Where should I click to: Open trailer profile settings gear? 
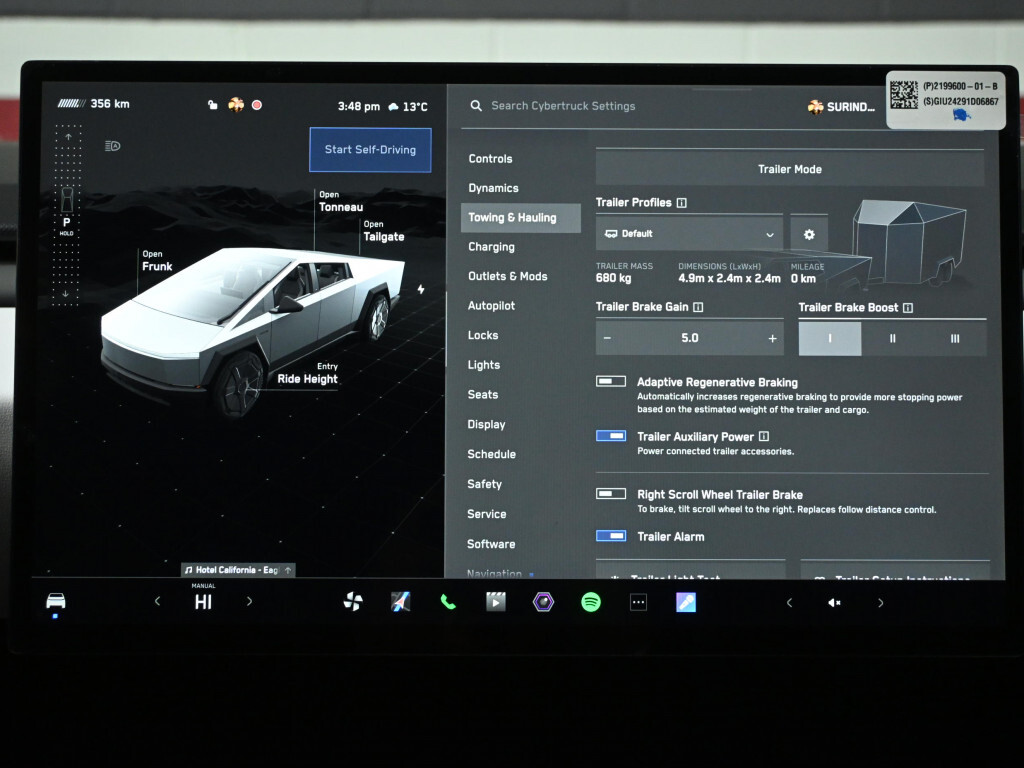tap(809, 234)
